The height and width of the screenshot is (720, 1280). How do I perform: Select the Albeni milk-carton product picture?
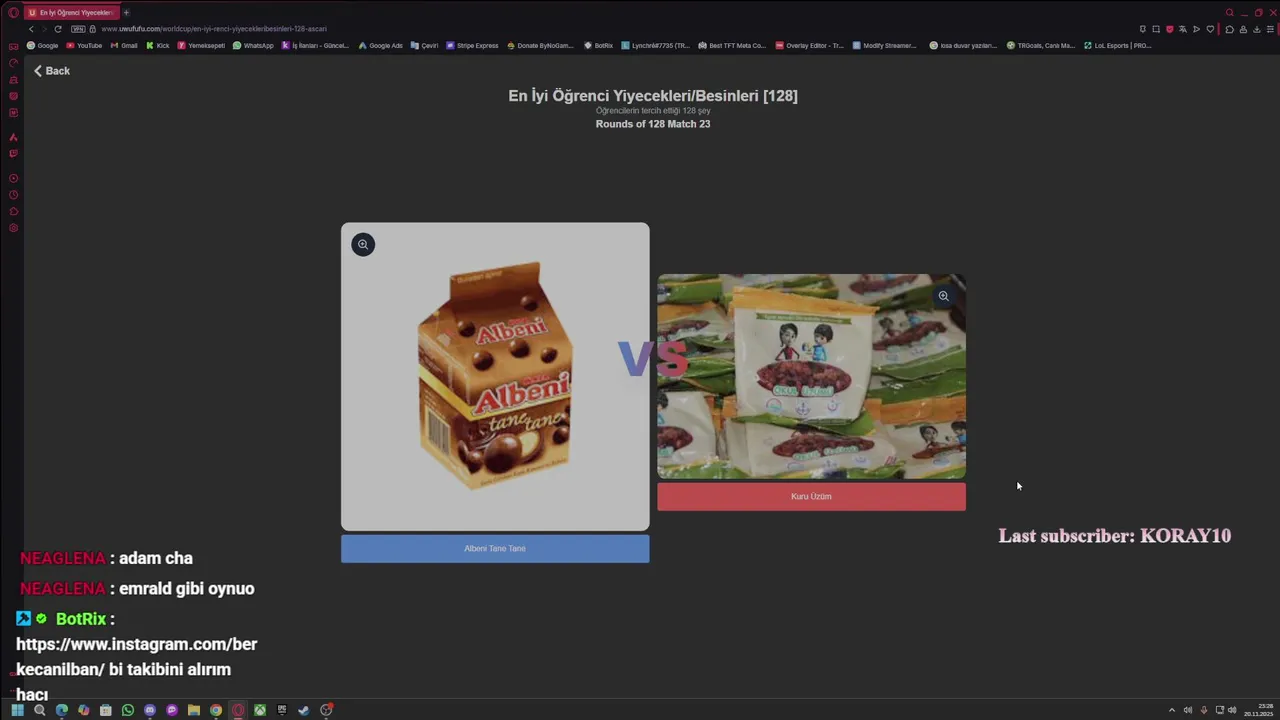click(x=495, y=376)
